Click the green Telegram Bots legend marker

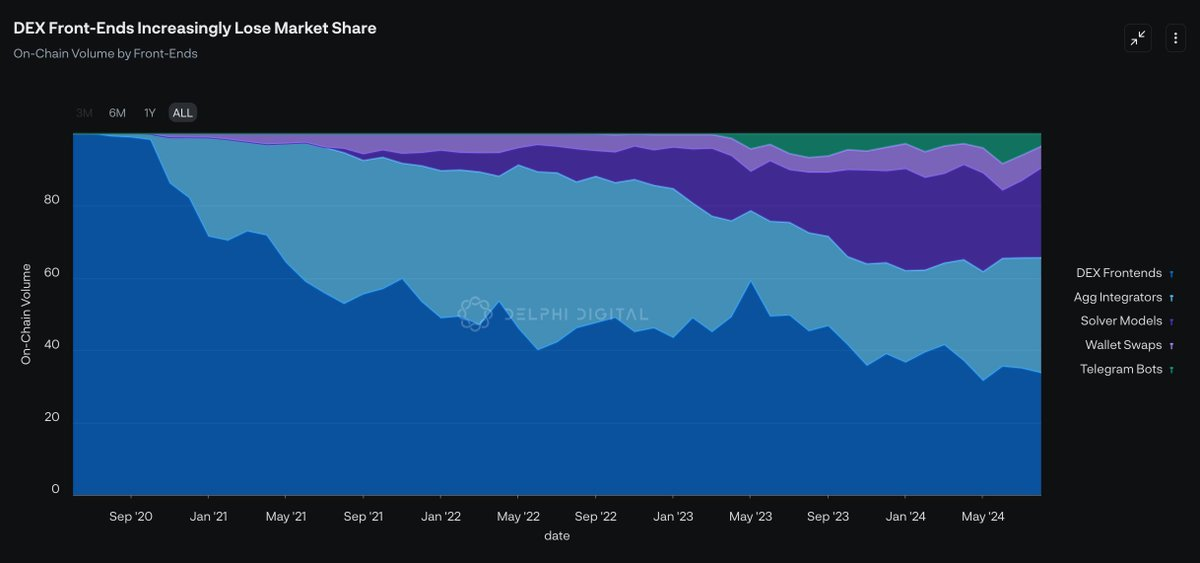(x=1171, y=369)
